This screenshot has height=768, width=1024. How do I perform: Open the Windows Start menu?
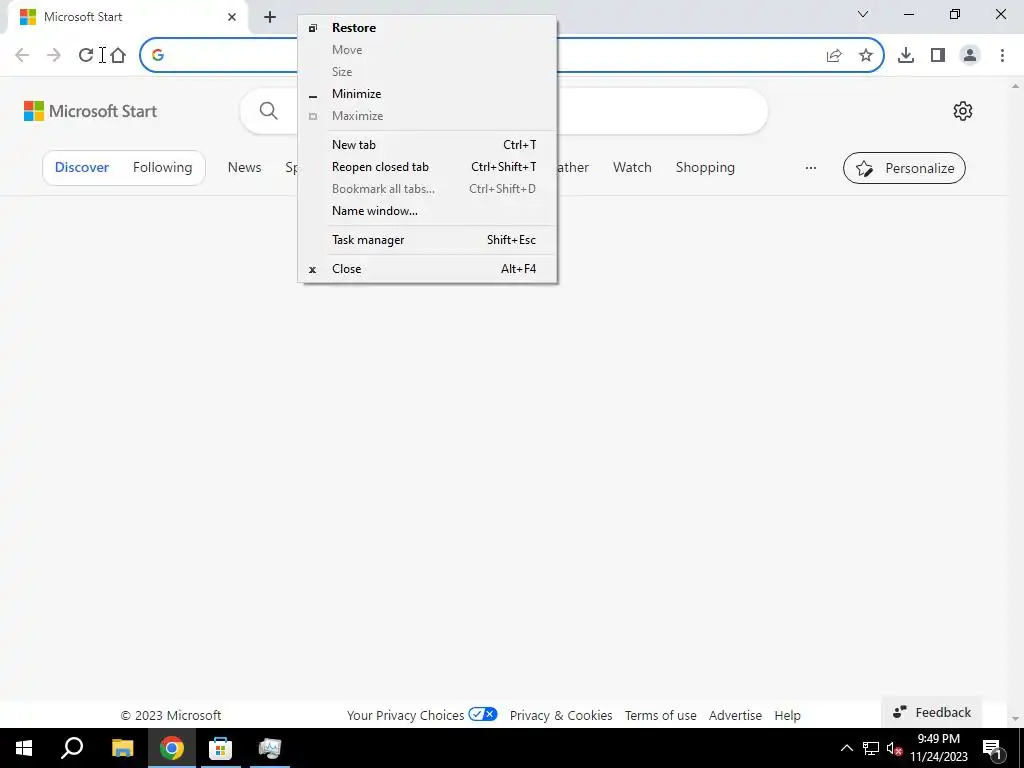click(x=24, y=748)
